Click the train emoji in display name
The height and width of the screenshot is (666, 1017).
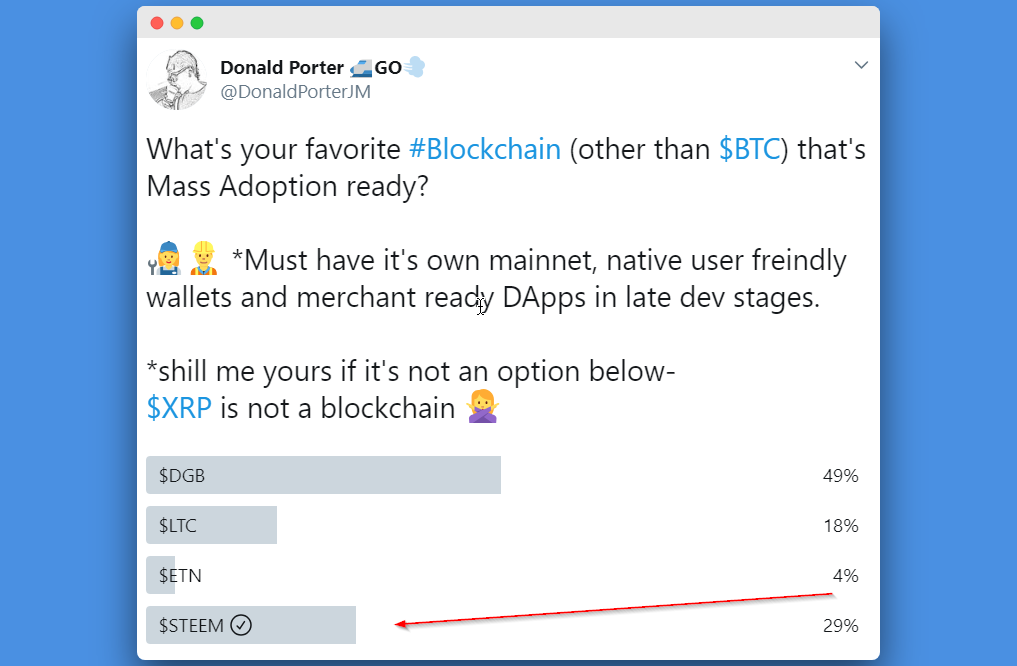point(361,68)
